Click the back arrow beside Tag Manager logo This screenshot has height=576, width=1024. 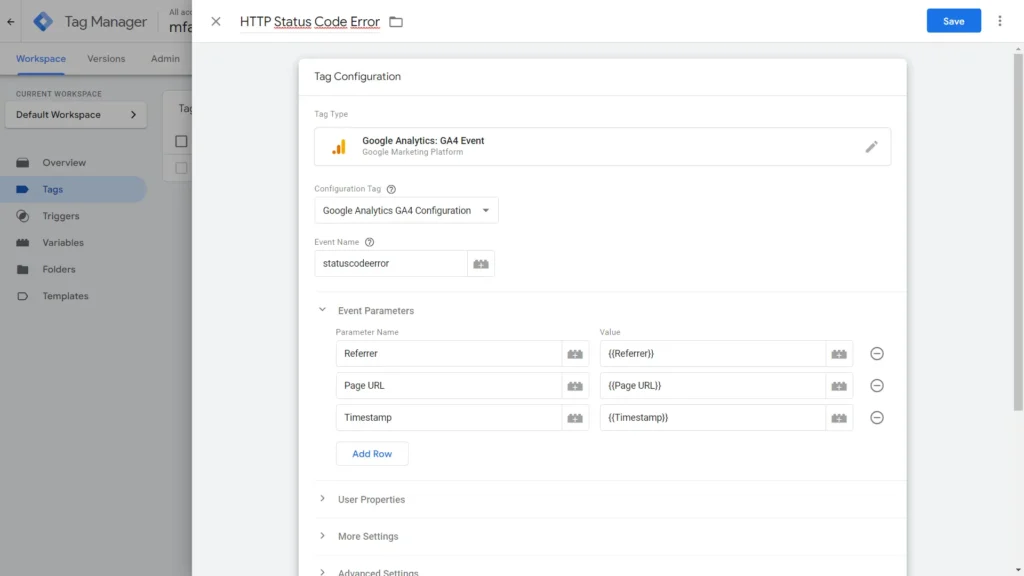(10, 20)
